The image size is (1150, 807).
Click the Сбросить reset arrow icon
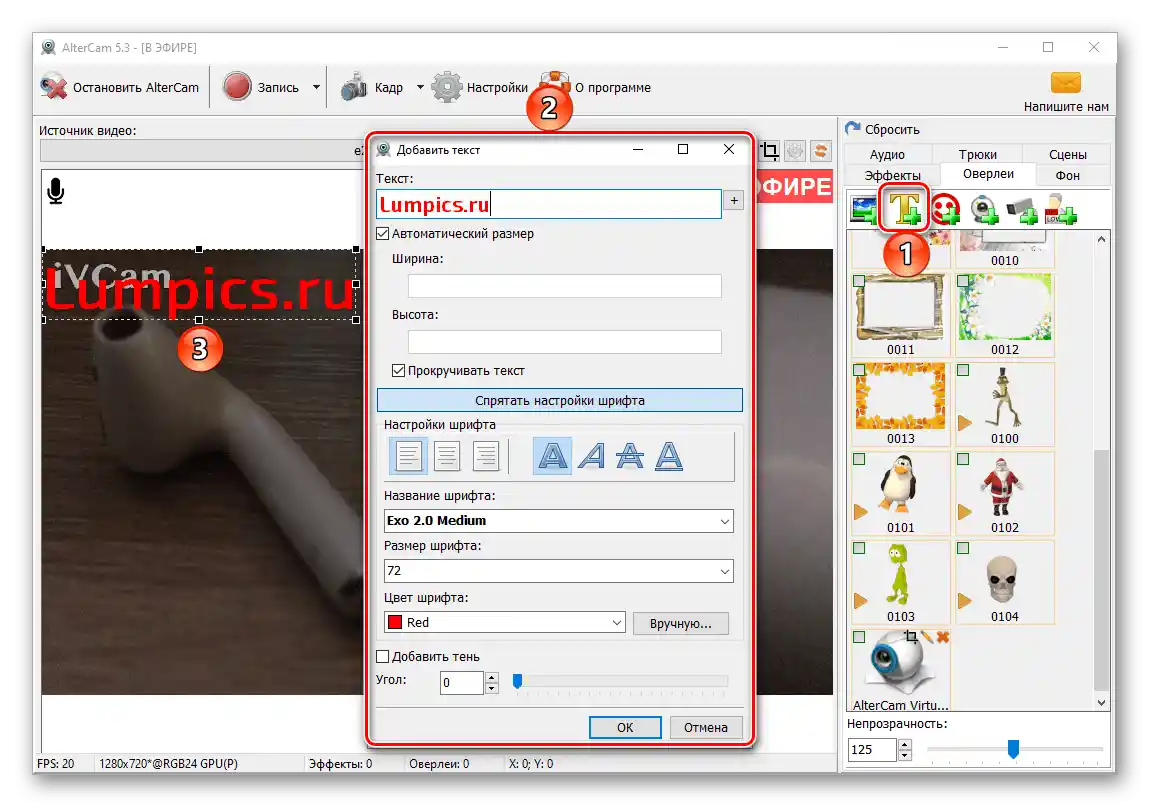852,128
